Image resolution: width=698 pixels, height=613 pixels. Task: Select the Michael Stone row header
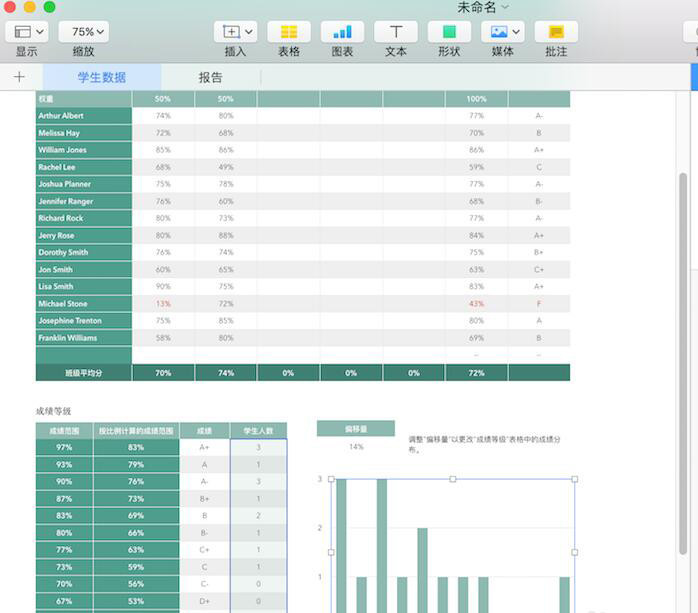click(x=84, y=304)
